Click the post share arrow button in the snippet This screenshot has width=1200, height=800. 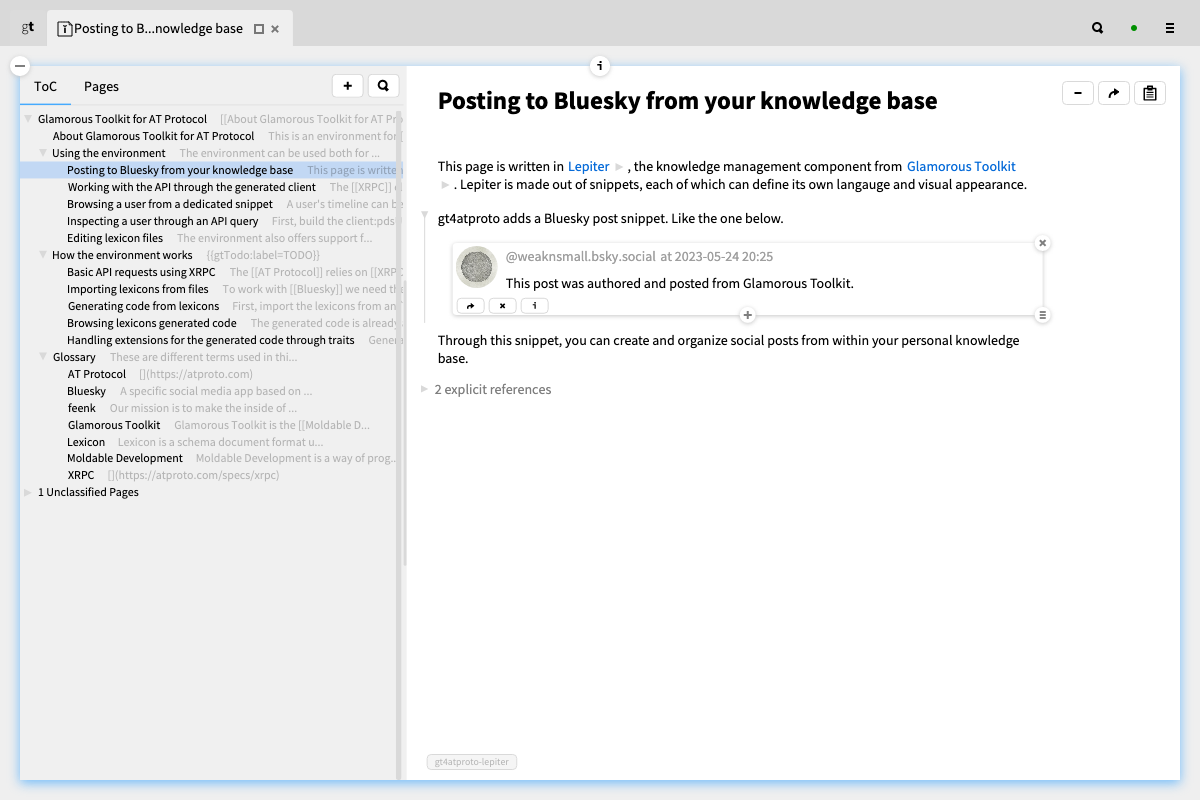[x=470, y=306]
